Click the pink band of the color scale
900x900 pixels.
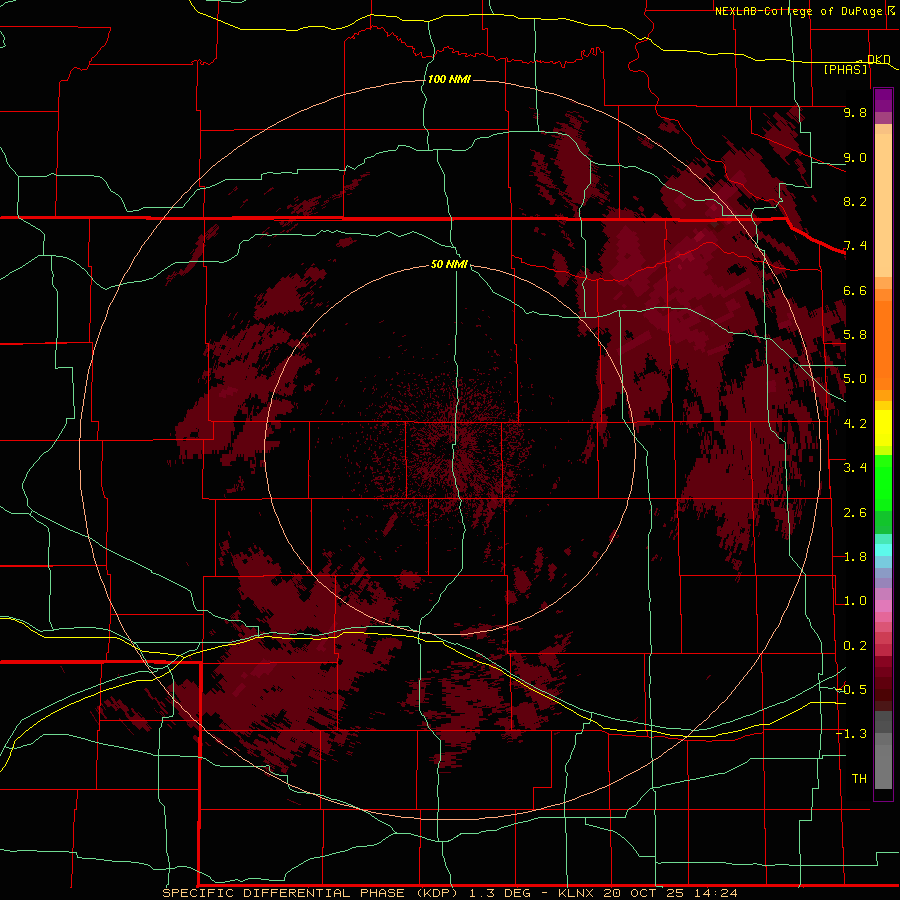point(883,606)
